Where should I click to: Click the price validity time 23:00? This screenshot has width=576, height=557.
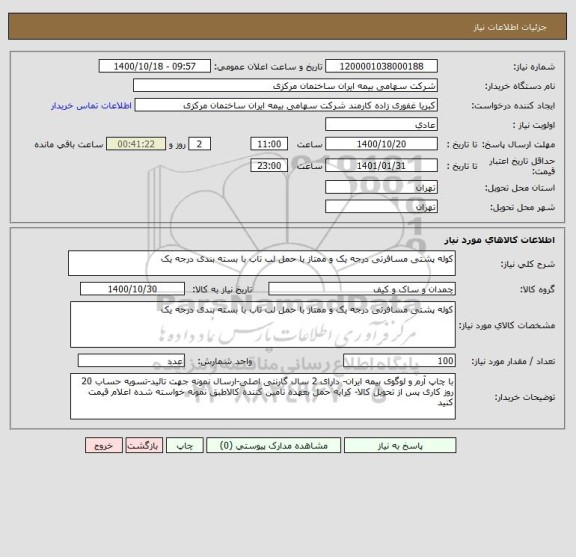[x=269, y=166]
